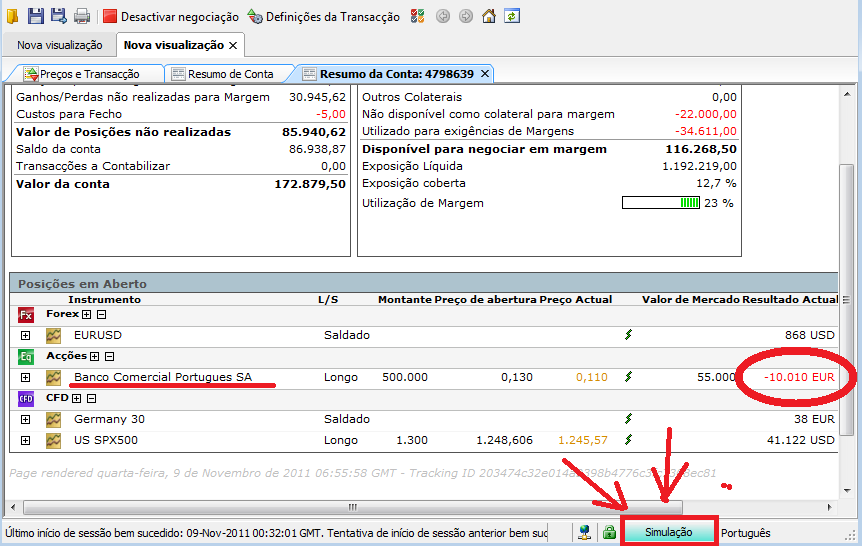Click the save-as floppy icon with arrow
The image size is (862, 546).
click(x=58, y=16)
